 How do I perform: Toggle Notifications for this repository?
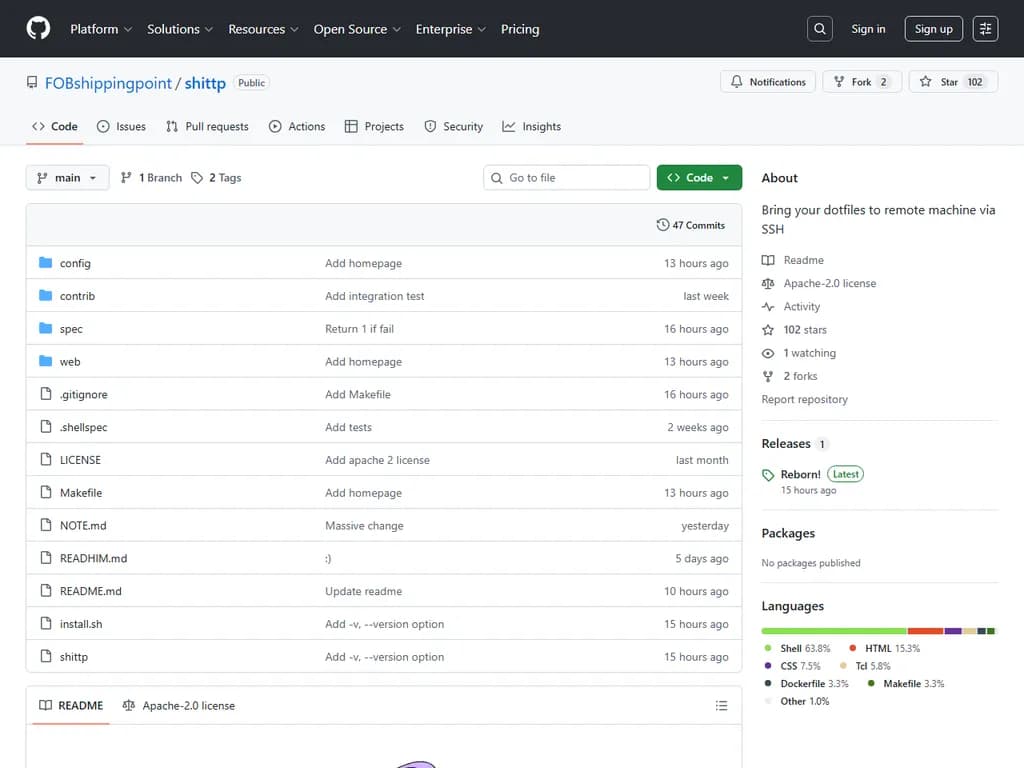click(768, 82)
